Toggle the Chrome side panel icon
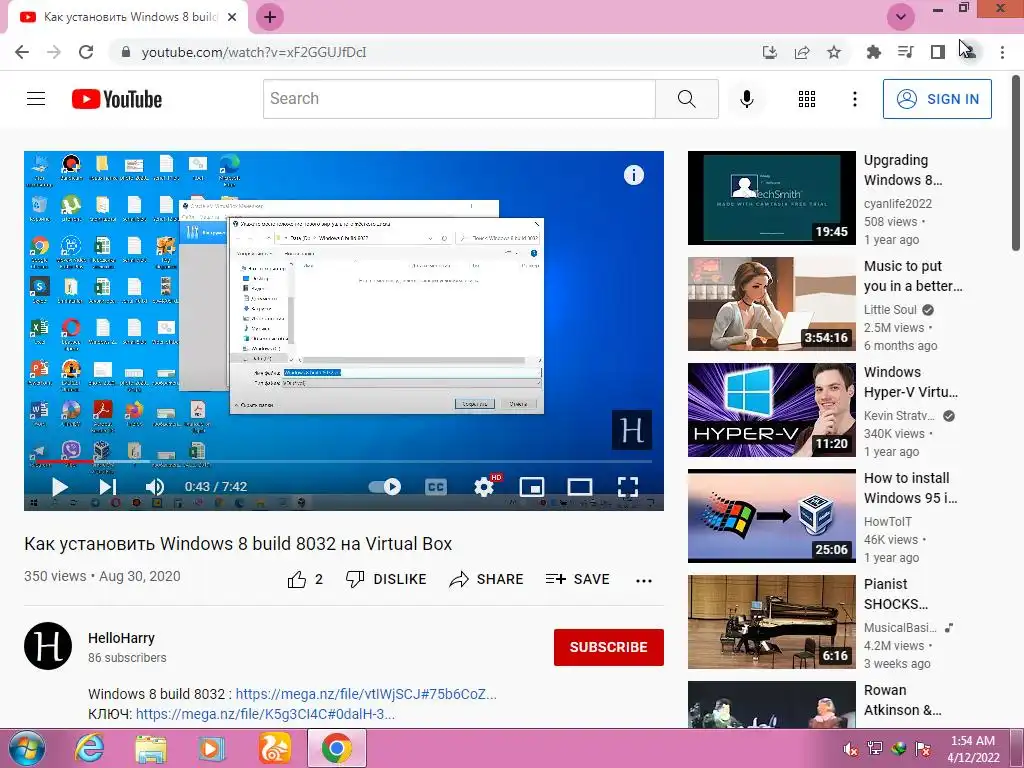Image resolution: width=1024 pixels, height=768 pixels. pos(938,52)
